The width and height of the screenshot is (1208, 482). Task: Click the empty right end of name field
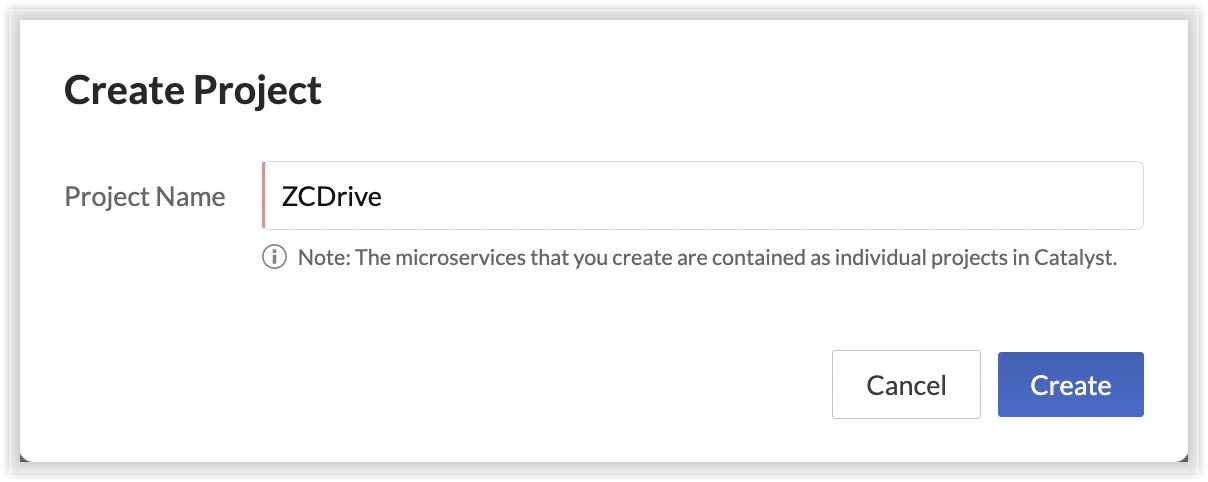tap(1100, 196)
